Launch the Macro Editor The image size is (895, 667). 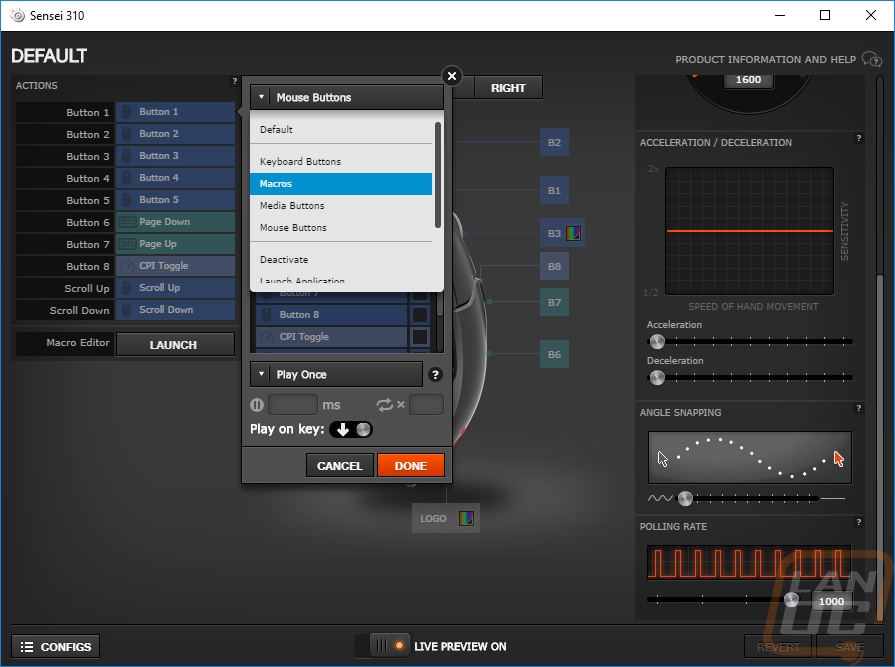[x=175, y=345]
